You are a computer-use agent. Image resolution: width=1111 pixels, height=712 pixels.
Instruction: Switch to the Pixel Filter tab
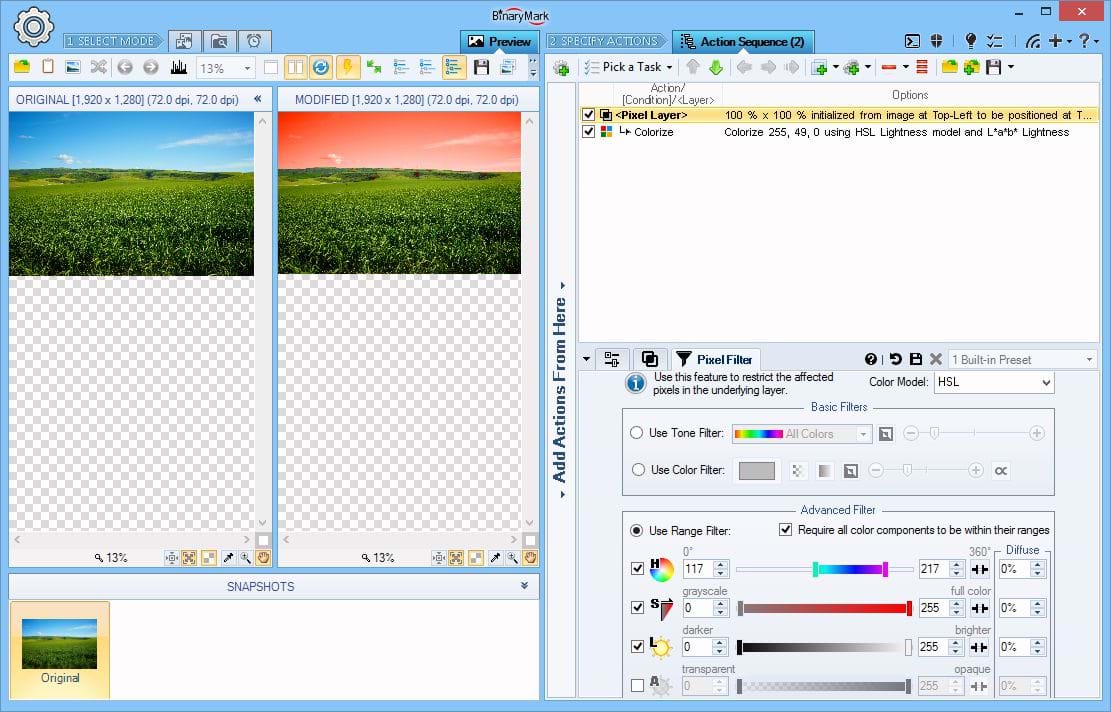click(715, 358)
